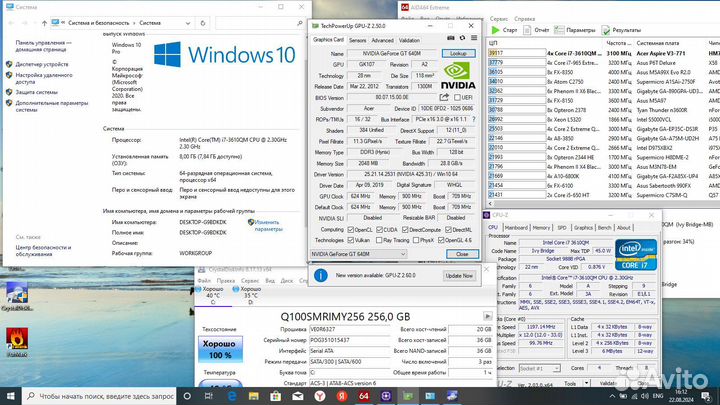Click the Parameters icon in AIDA64 toolbar

coord(559,30)
